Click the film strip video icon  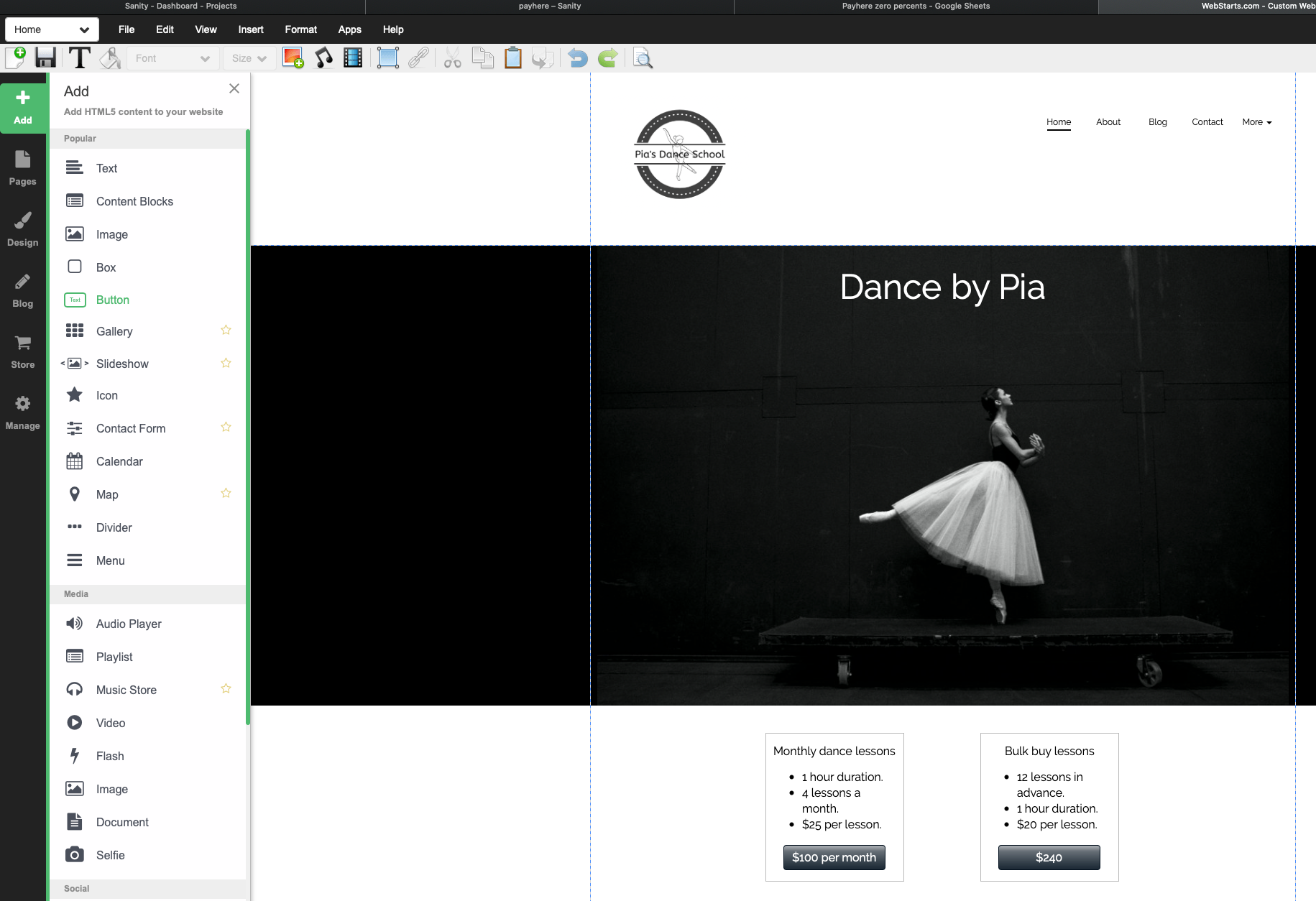(x=353, y=57)
